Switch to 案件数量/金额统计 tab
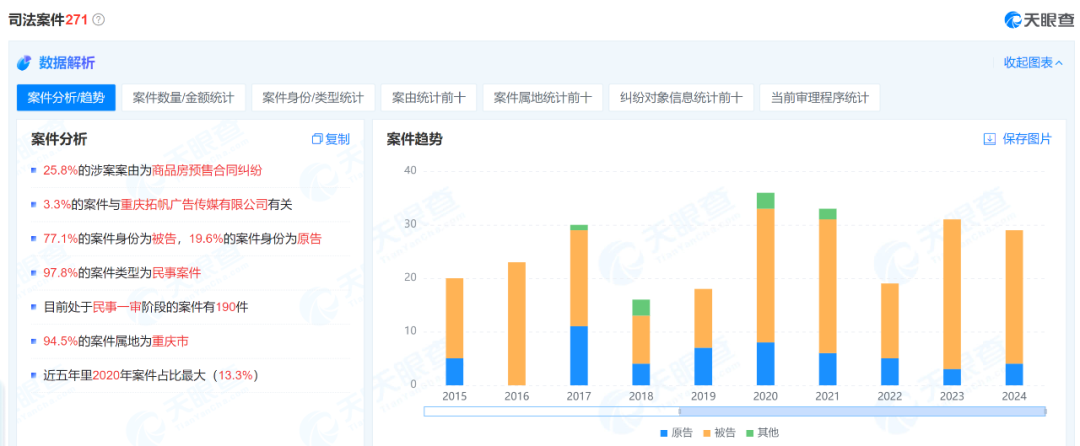Viewport: 1080px width, 446px height. click(183, 97)
